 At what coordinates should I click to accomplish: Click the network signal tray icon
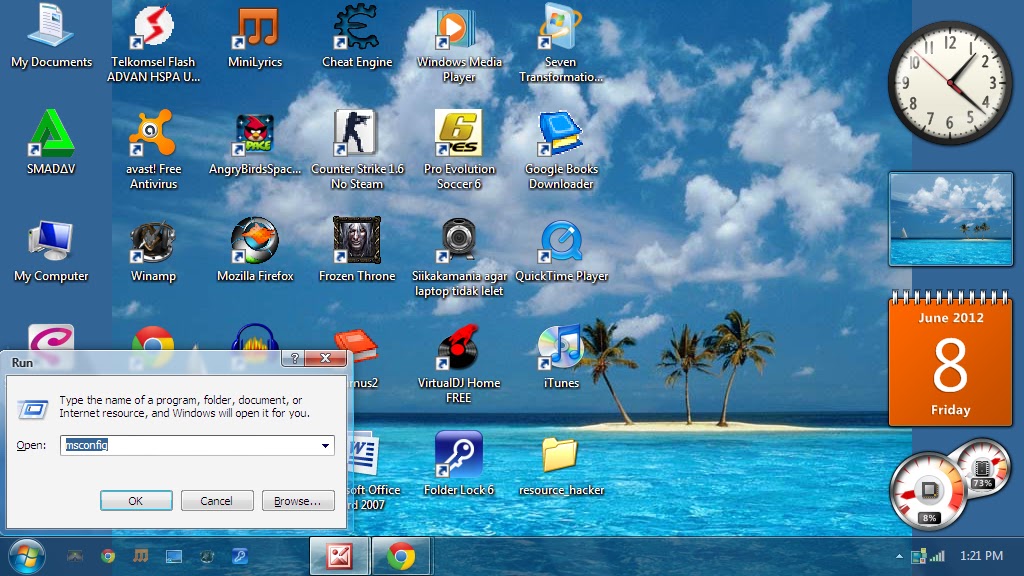[938, 556]
